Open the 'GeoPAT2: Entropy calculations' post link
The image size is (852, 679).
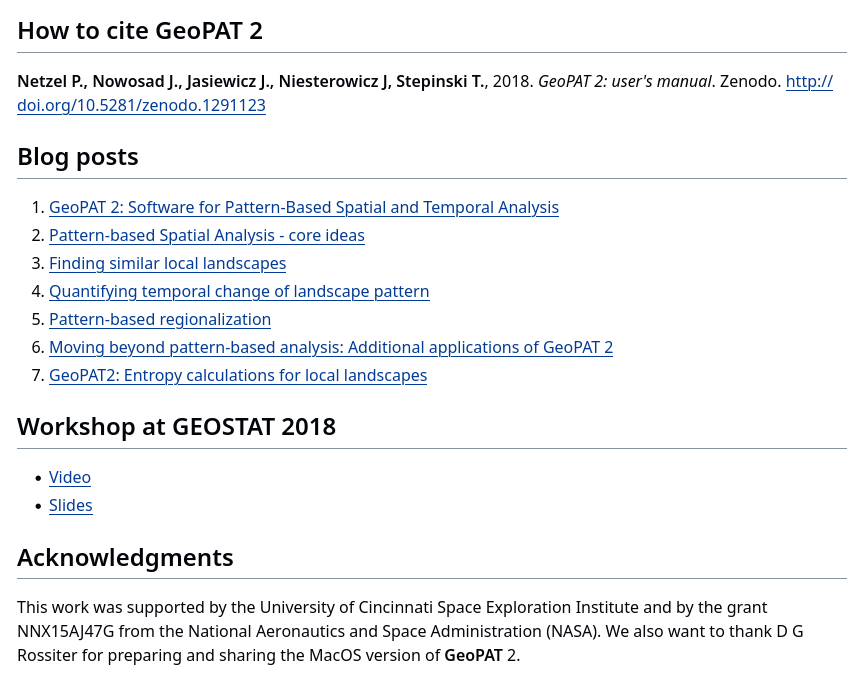237,375
